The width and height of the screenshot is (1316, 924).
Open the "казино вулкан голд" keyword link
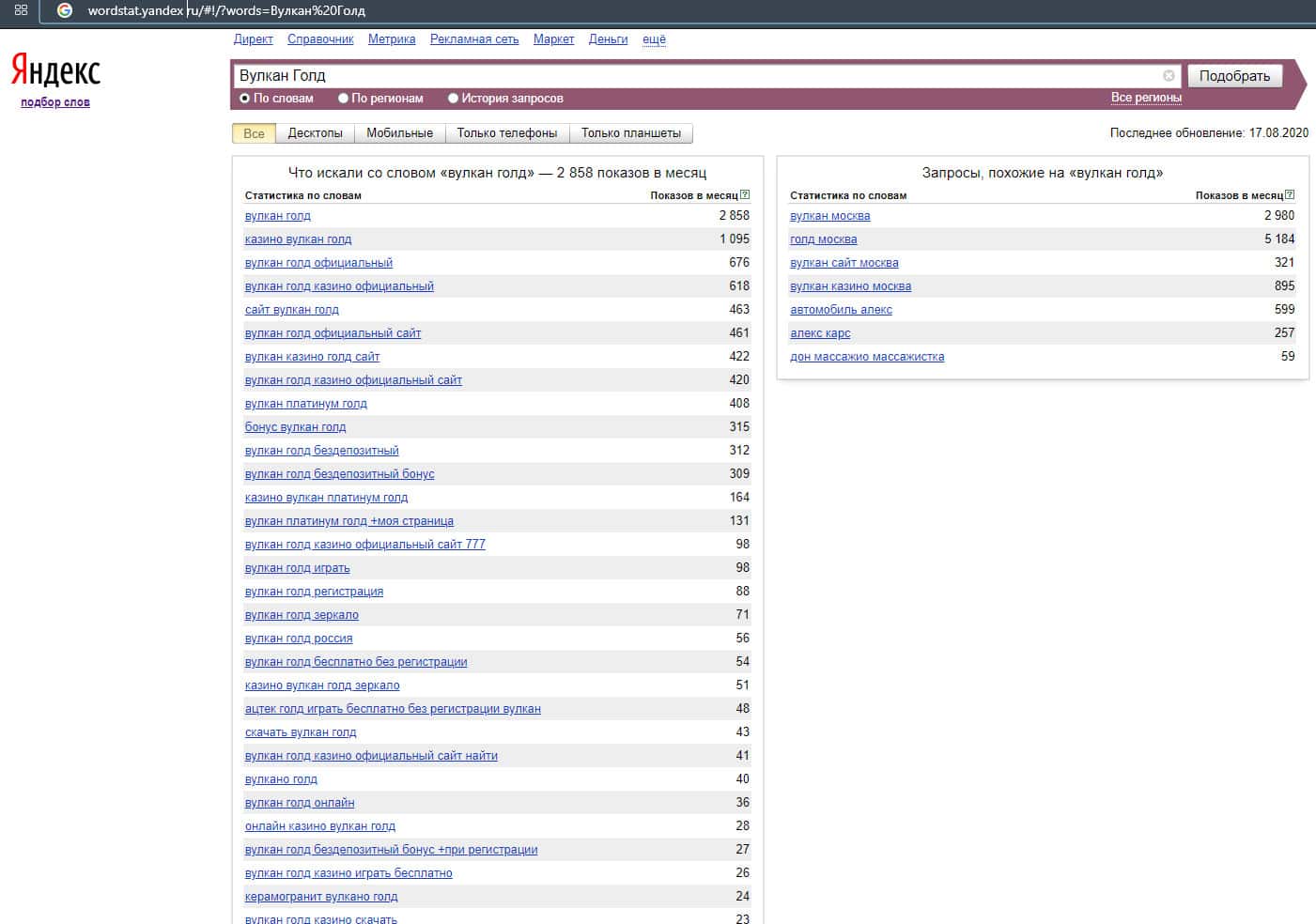(x=298, y=239)
